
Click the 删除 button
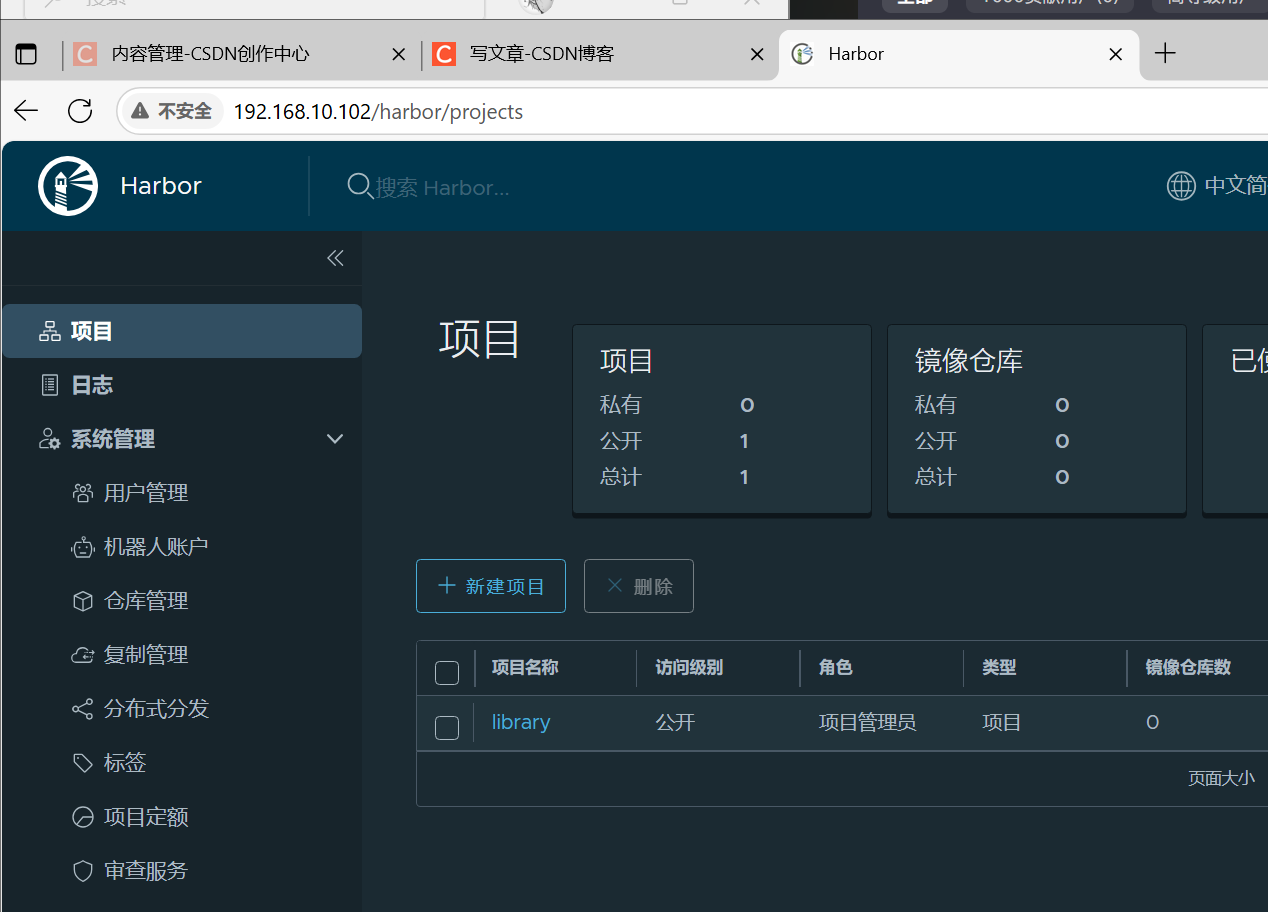pyautogui.click(x=639, y=586)
